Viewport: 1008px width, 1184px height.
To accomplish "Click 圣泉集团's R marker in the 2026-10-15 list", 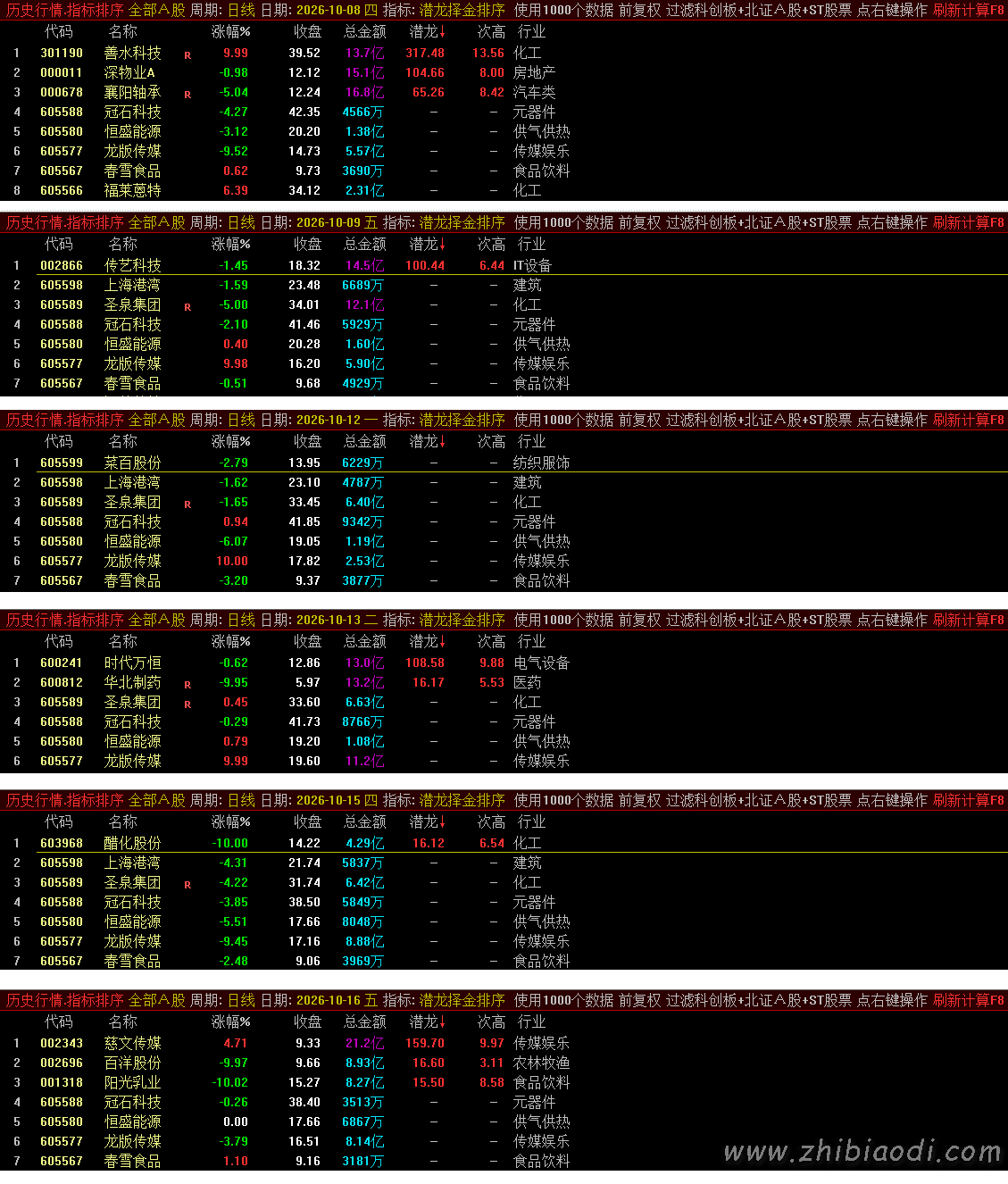I will [x=187, y=885].
